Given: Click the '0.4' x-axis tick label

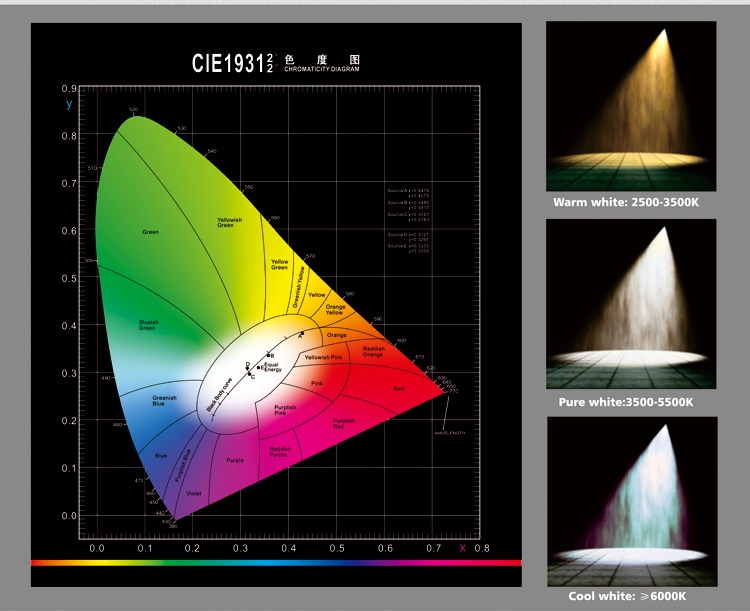Looking at the screenshot, I should [x=288, y=548].
